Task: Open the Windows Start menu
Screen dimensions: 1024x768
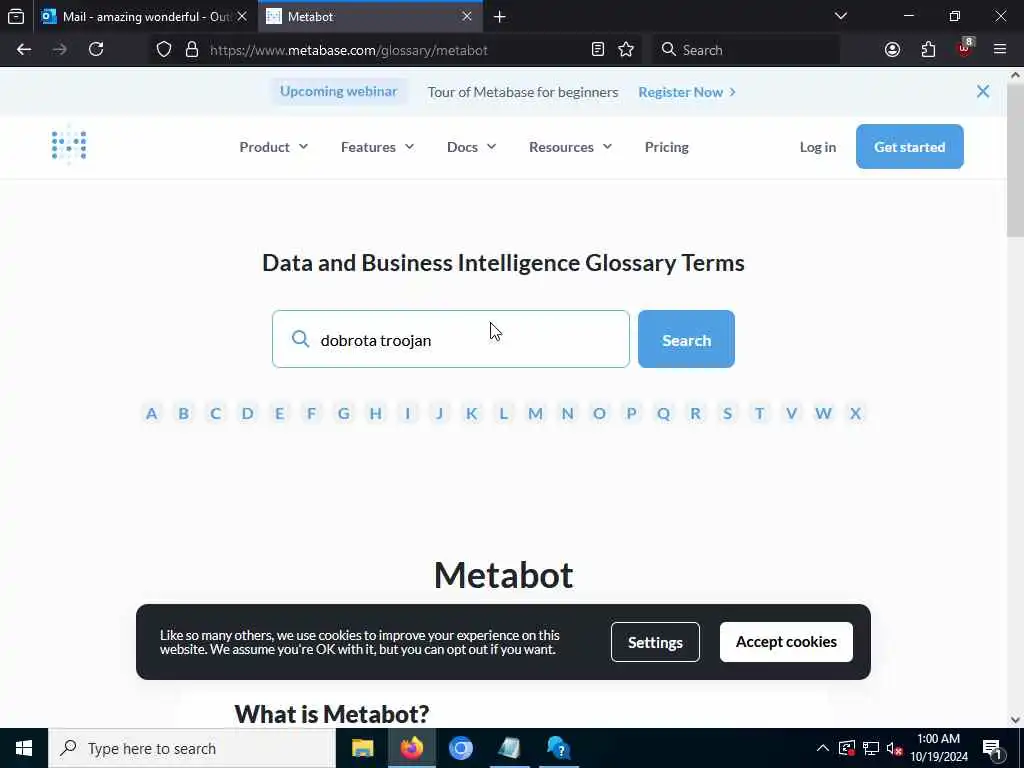Action: click(24, 748)
